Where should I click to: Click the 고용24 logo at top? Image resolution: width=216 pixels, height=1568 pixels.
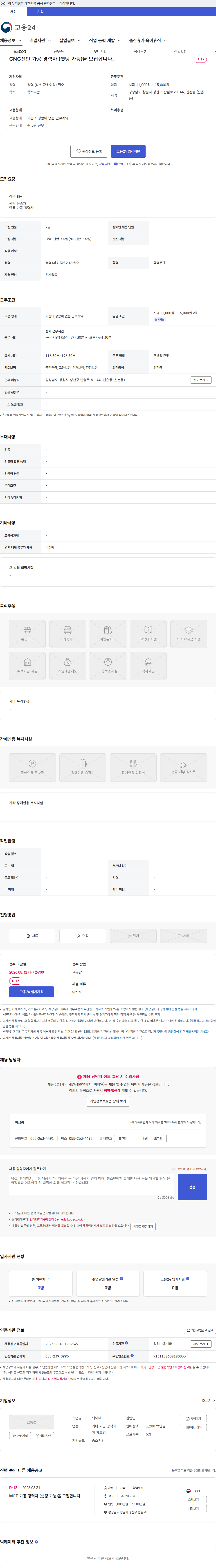click(x=18, y=27)
